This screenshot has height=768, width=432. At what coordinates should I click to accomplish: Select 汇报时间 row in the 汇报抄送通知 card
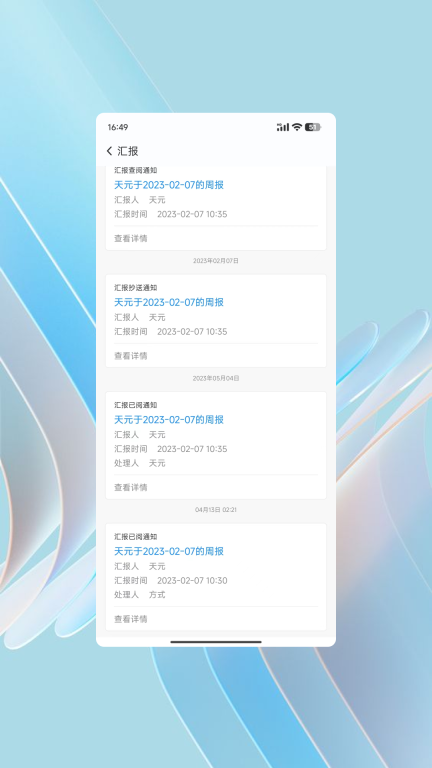coord(171,332)
